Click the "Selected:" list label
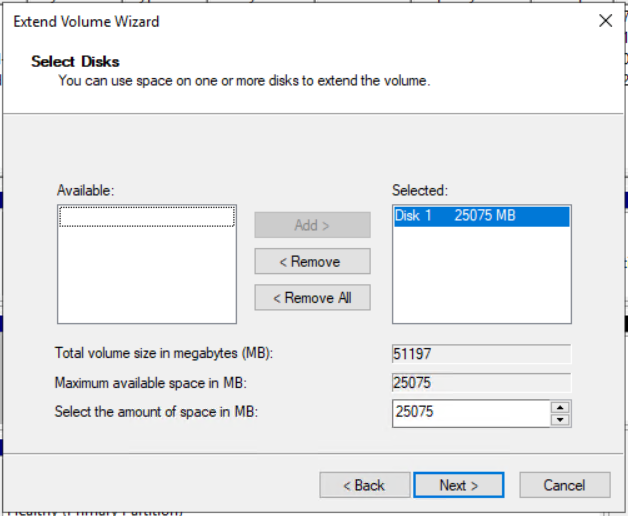Viewport: 628px width, 516px height. tap(420, 190)
